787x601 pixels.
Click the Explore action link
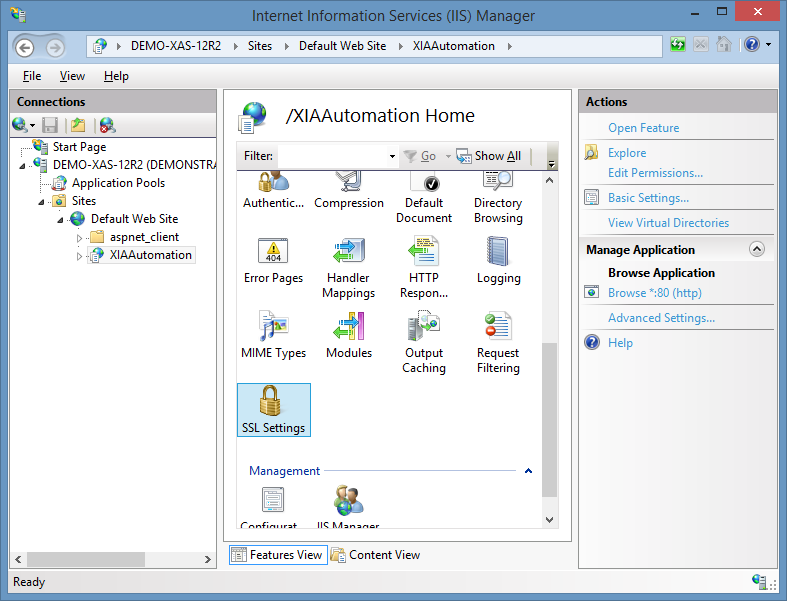point(627,153)
